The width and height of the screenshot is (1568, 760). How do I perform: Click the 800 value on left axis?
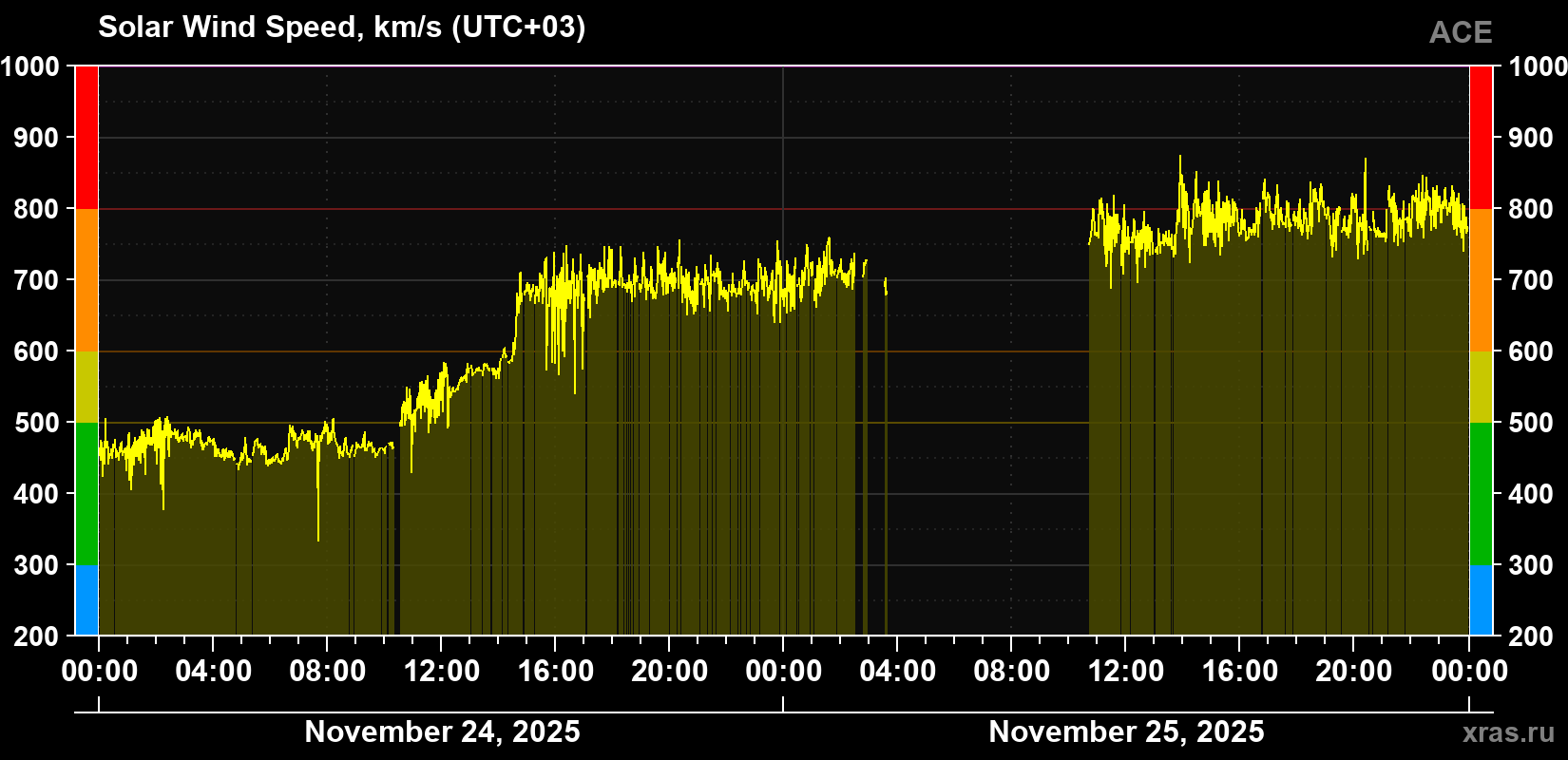coord(37,209)
